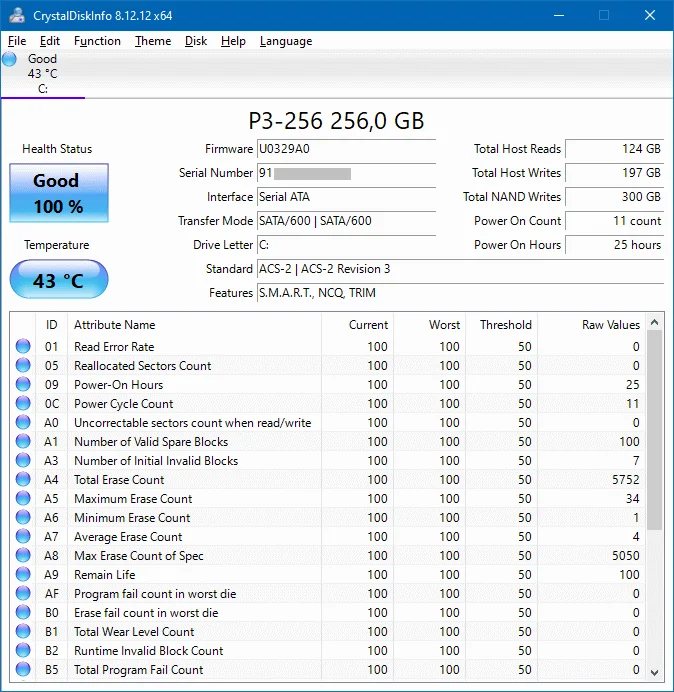
Task: Click the ID column header
Action: click(x=51, y=325)
